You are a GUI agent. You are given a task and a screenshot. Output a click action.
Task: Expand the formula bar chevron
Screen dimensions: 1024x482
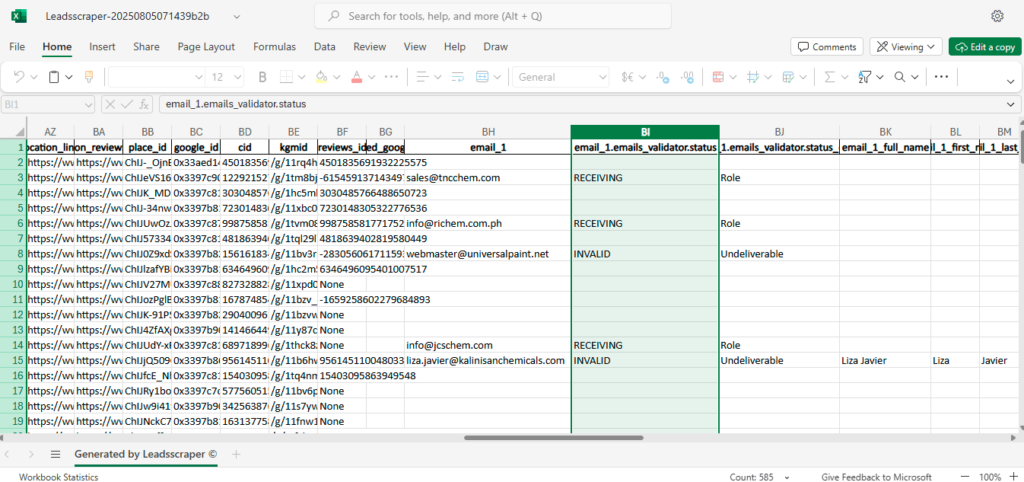coord(1010,103)
